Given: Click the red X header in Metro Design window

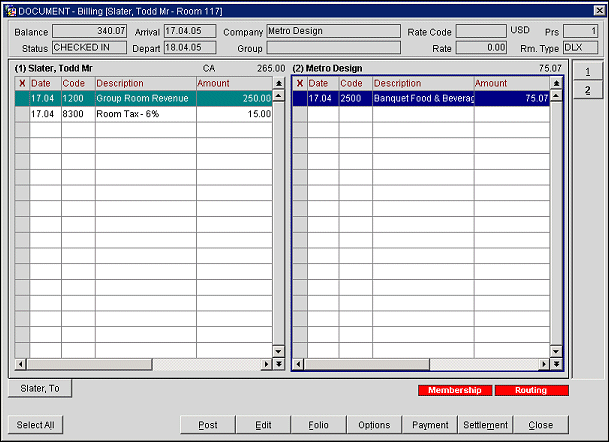Looking at the screenshot, I should [299, 83].
